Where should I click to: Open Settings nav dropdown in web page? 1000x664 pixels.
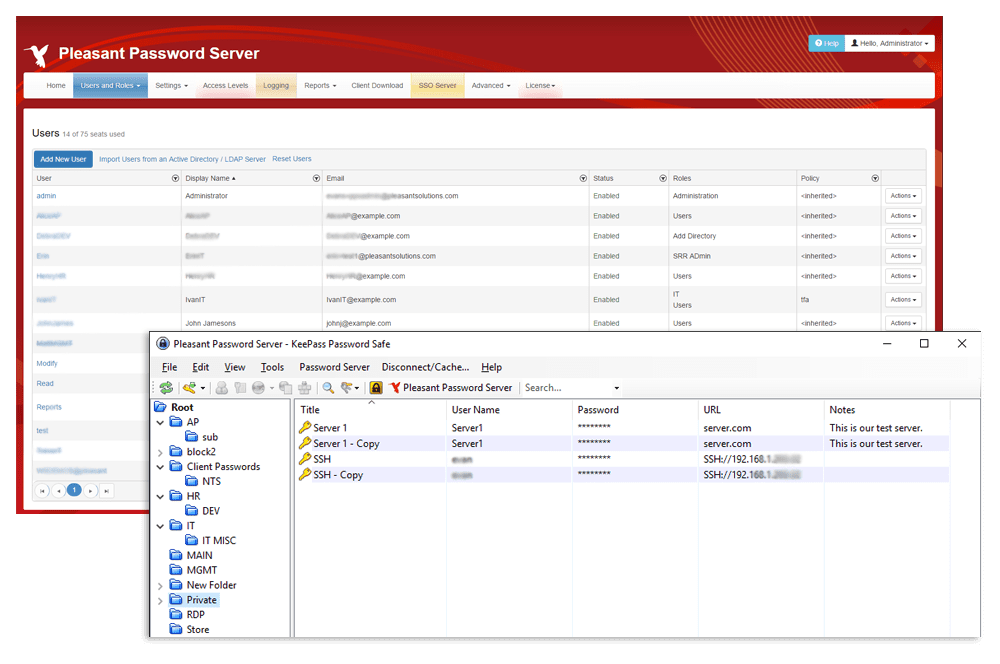(172, 85)
